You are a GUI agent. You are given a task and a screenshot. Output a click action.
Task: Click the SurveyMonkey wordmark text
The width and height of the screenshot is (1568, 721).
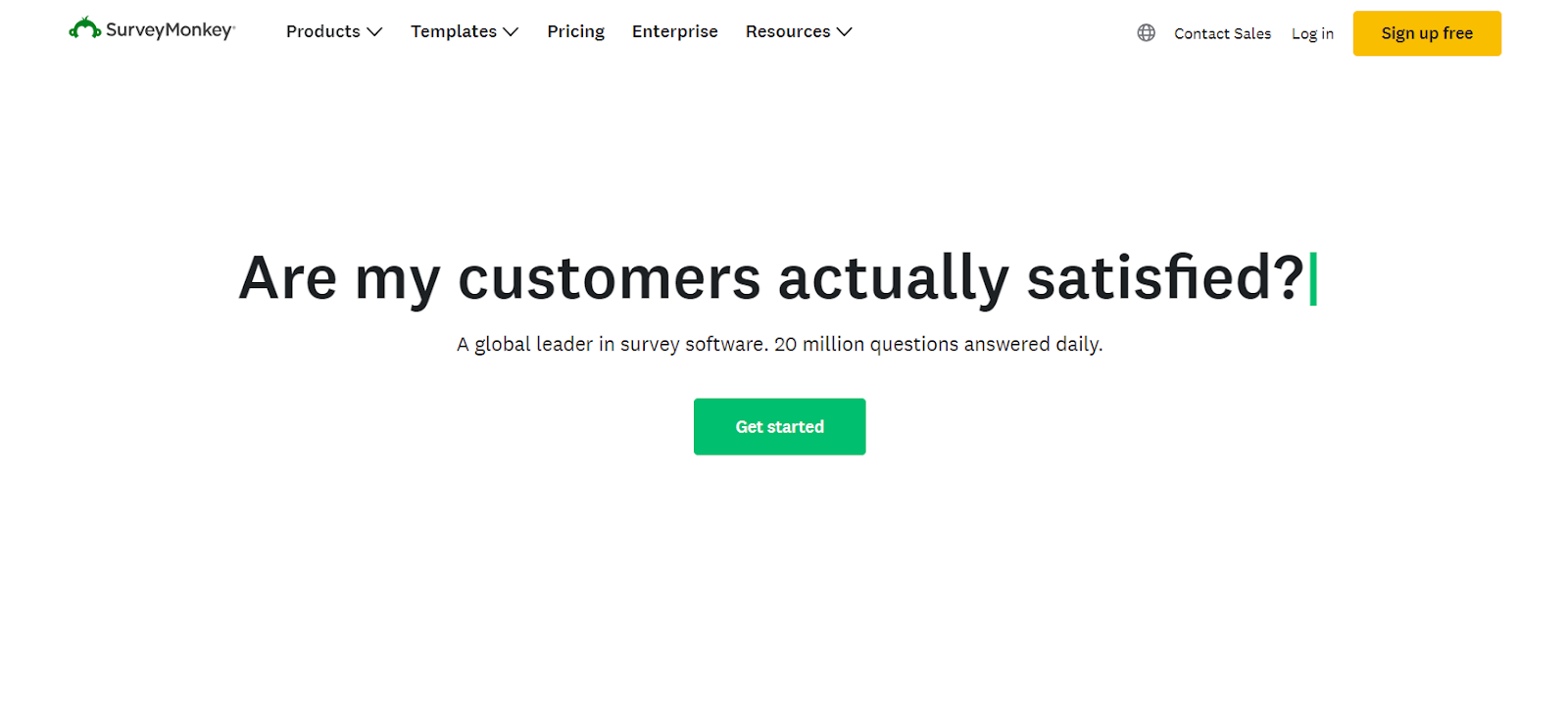click(171, 30)
